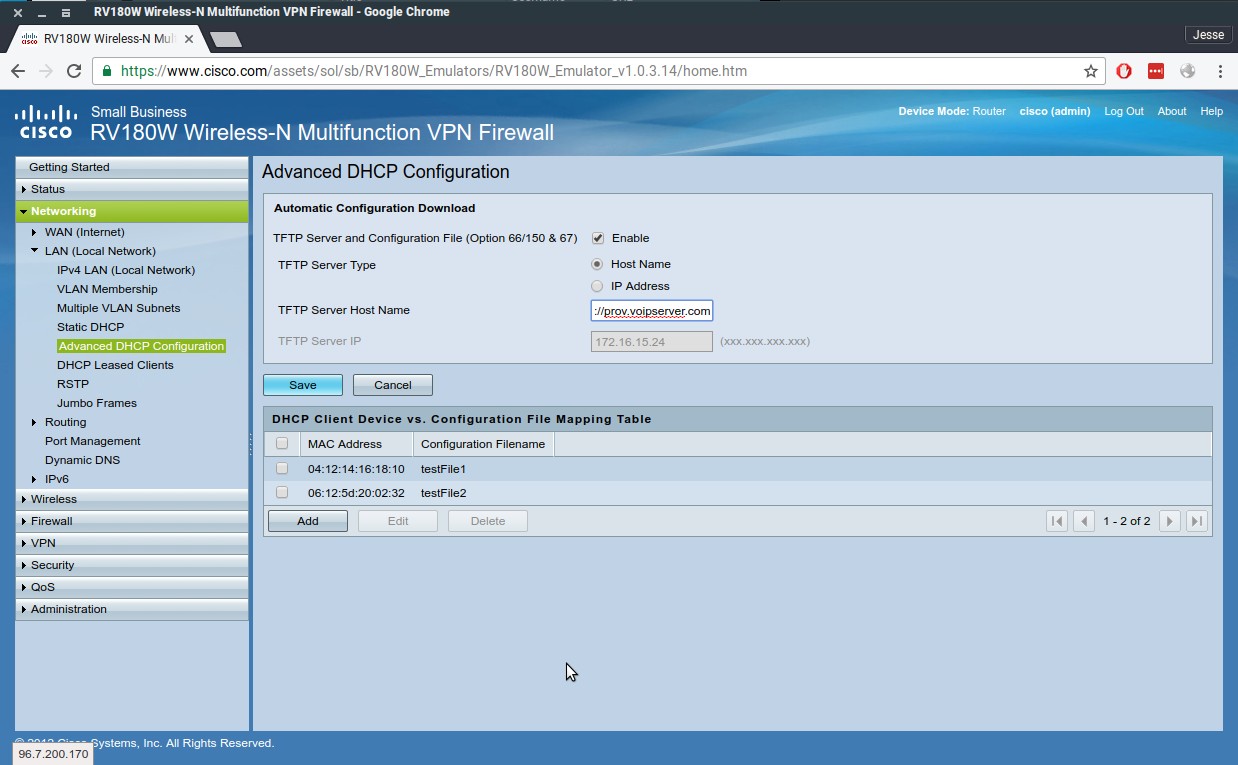Viewport: 1238px width, 765px height.
Task: Open Multiple VLAN Subnets page
Action: (x=119, y=308)
